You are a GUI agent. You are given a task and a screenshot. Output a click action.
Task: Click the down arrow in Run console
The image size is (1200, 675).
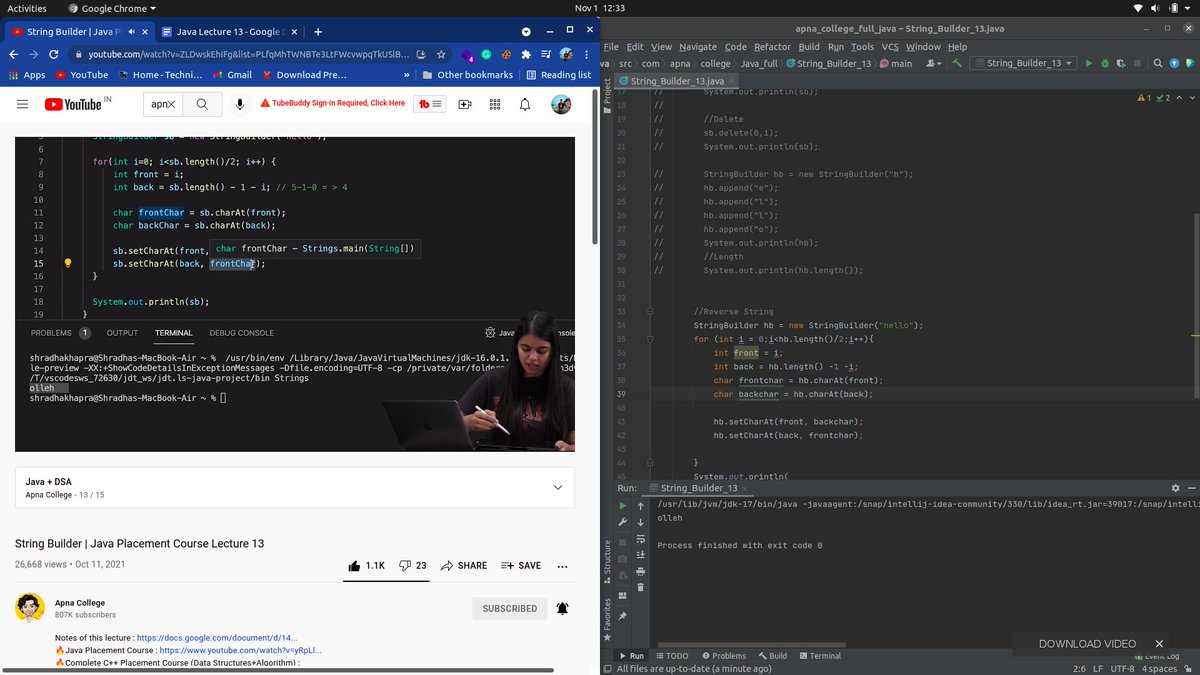[641, 522]
